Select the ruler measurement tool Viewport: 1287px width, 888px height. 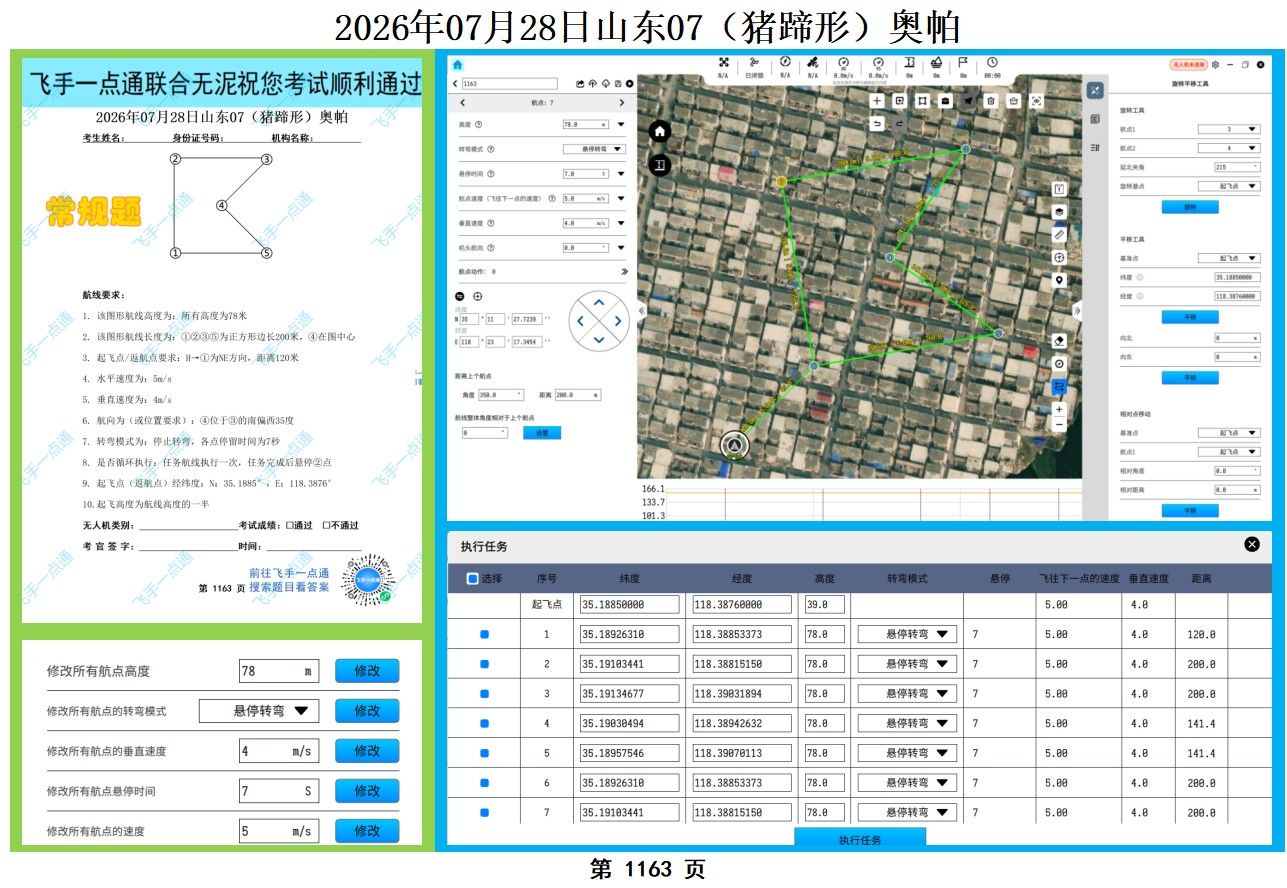coord(1060,234)
